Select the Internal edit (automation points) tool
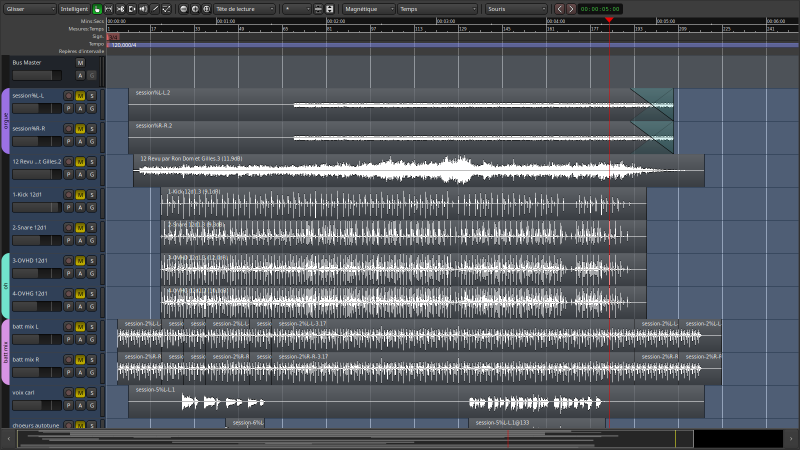Screen dimensions: 800x450 (x=166, y=9)
